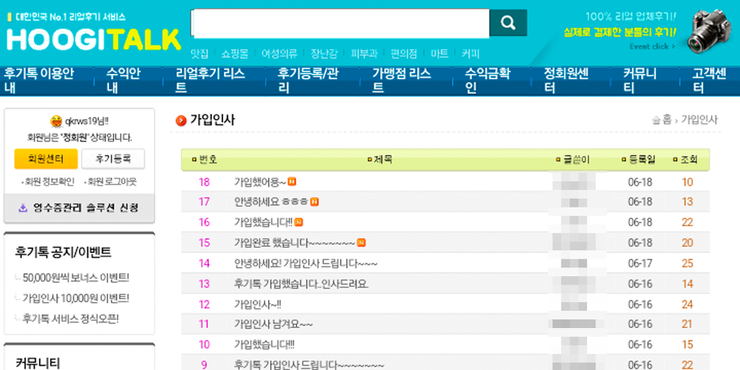Open post 안녕하세요! 가입인사 드립니다~~~

click(x=306, y=263)
